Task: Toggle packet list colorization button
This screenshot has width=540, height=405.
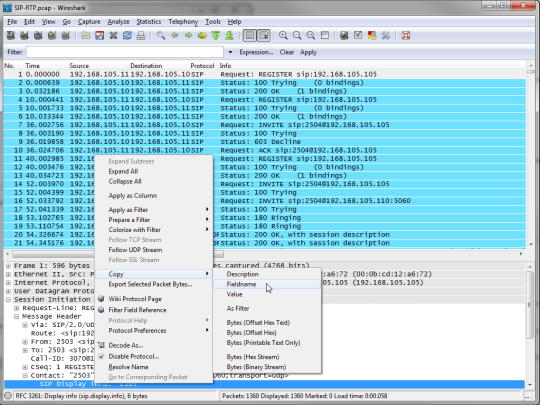Action: (x=250, y=35)
